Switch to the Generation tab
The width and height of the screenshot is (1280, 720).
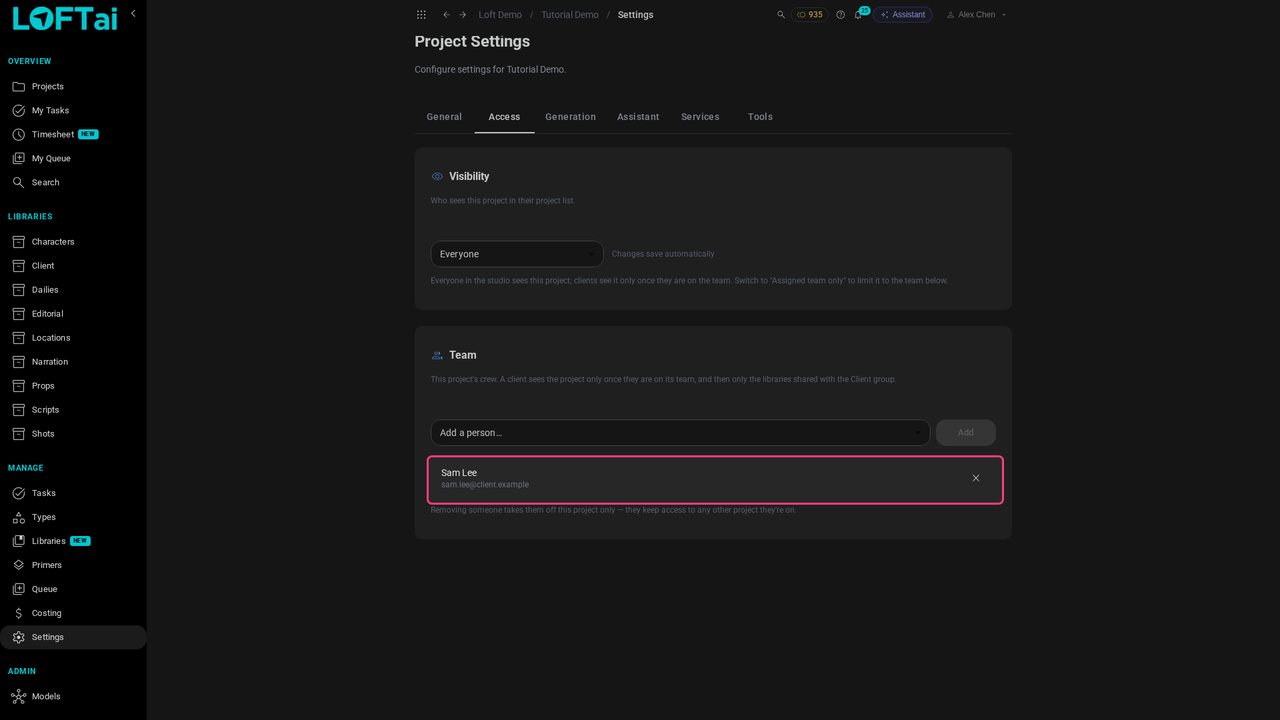[x=570, y=117]
